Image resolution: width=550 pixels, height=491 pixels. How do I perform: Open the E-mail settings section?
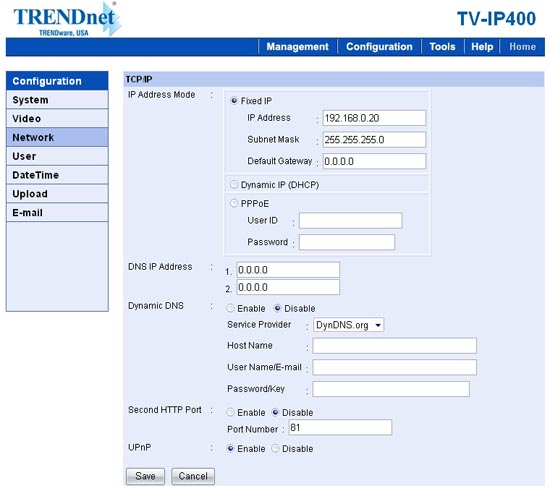(57, 213)
